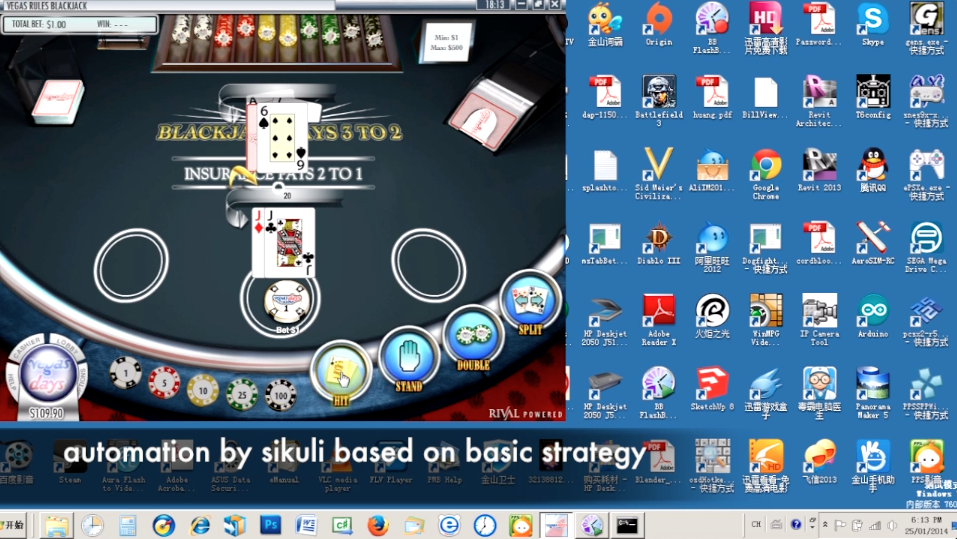
Task: Click the right empty betting circle
Action: tap(428, 266)
